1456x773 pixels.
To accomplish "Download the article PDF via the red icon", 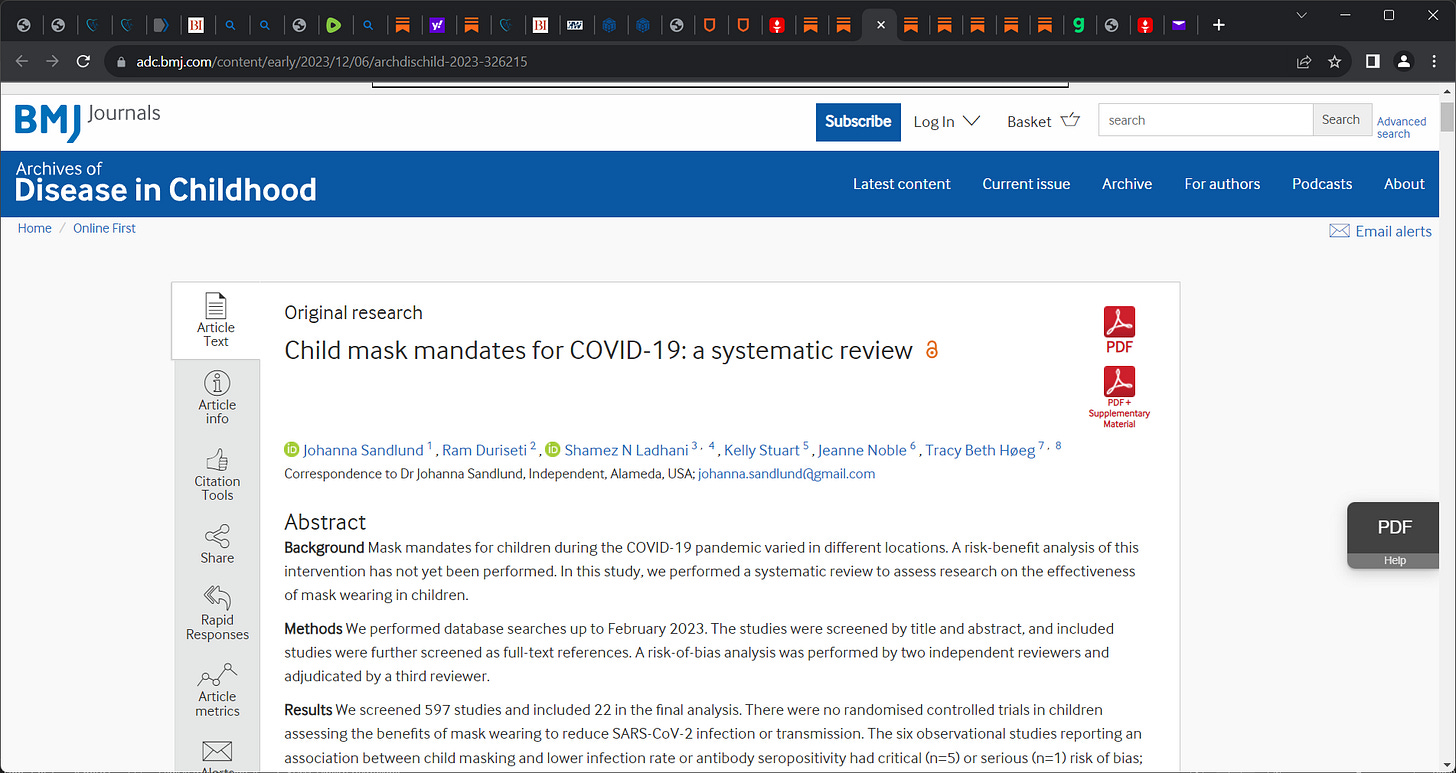I will pyautogui.click(x=1119, y=330).
